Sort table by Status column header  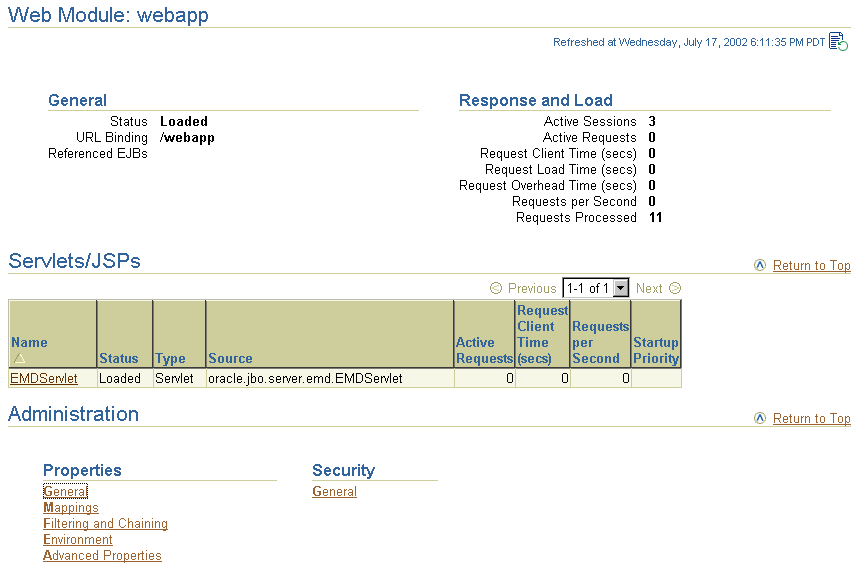pos(118,358)
